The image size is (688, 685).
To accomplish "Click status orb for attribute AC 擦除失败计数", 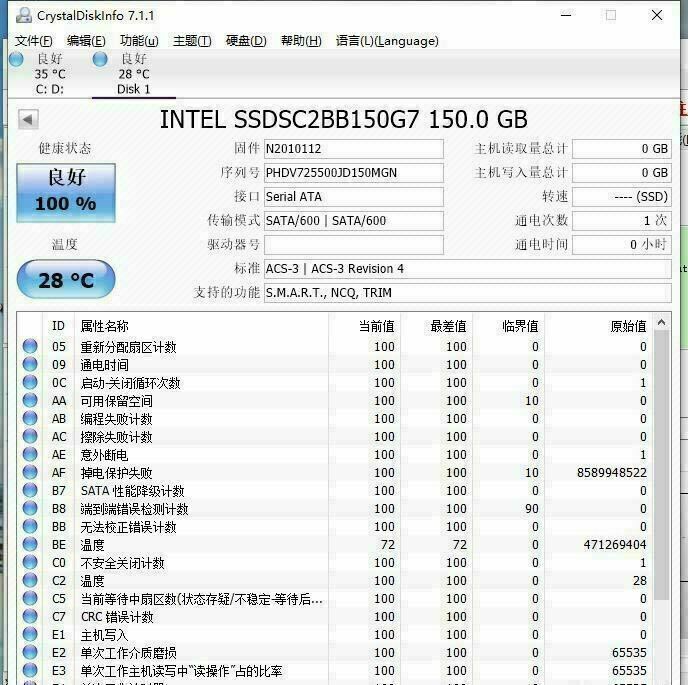I will [x=30, y=436].
